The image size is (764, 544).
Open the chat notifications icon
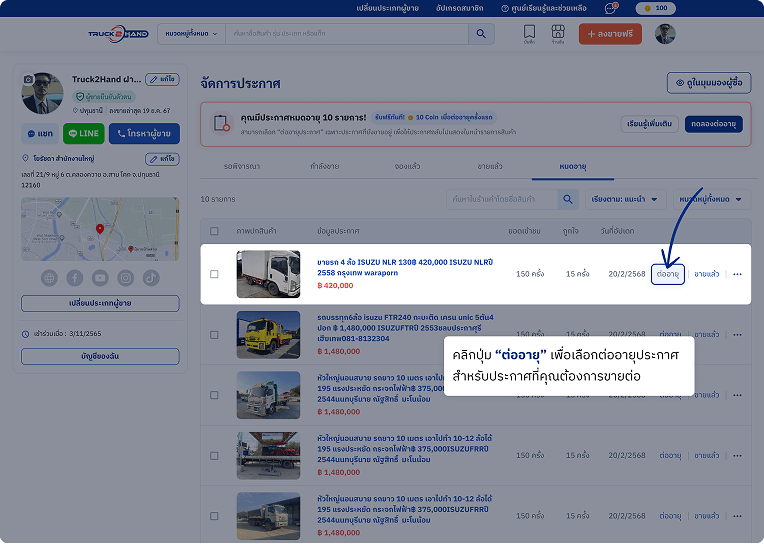[x=611, y=8]
